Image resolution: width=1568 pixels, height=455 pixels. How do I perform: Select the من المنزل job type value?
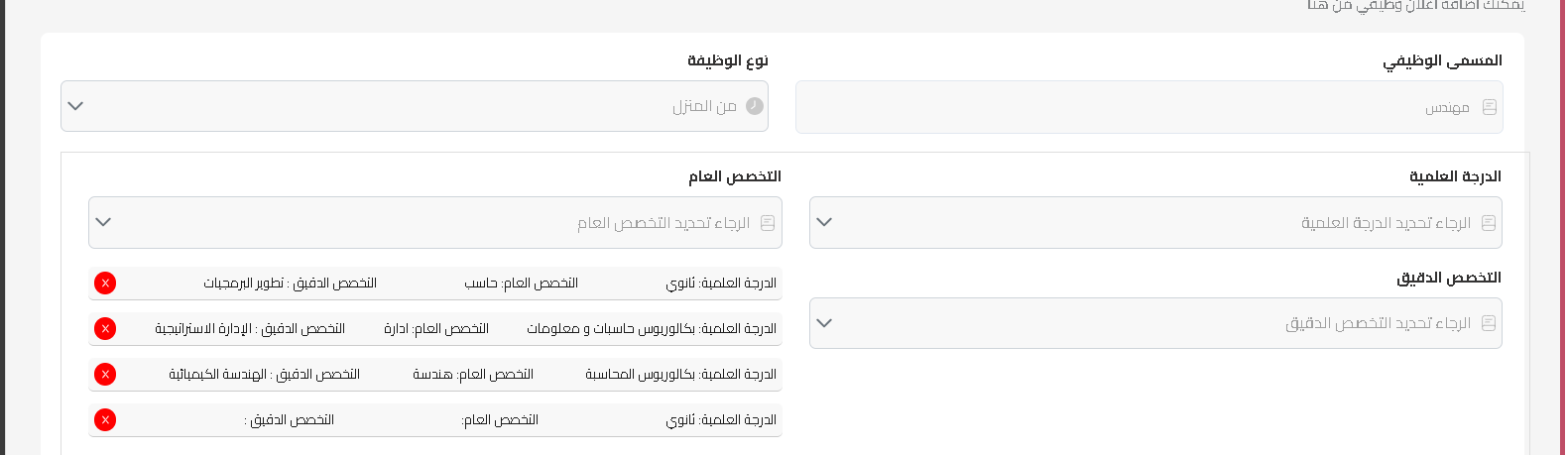coord(704,106)
